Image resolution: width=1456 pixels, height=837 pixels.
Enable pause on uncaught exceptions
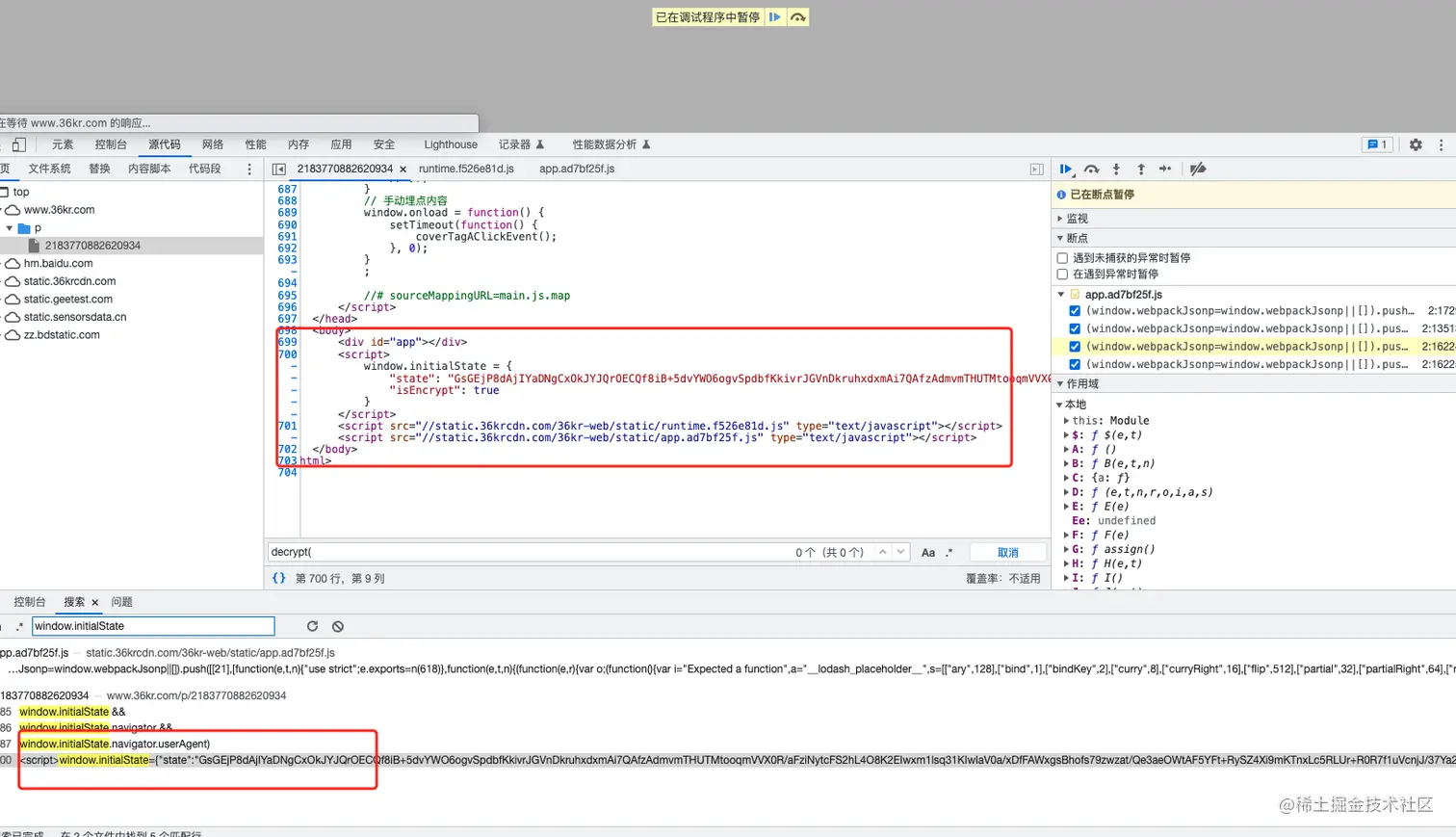(x=1062, y=258)
